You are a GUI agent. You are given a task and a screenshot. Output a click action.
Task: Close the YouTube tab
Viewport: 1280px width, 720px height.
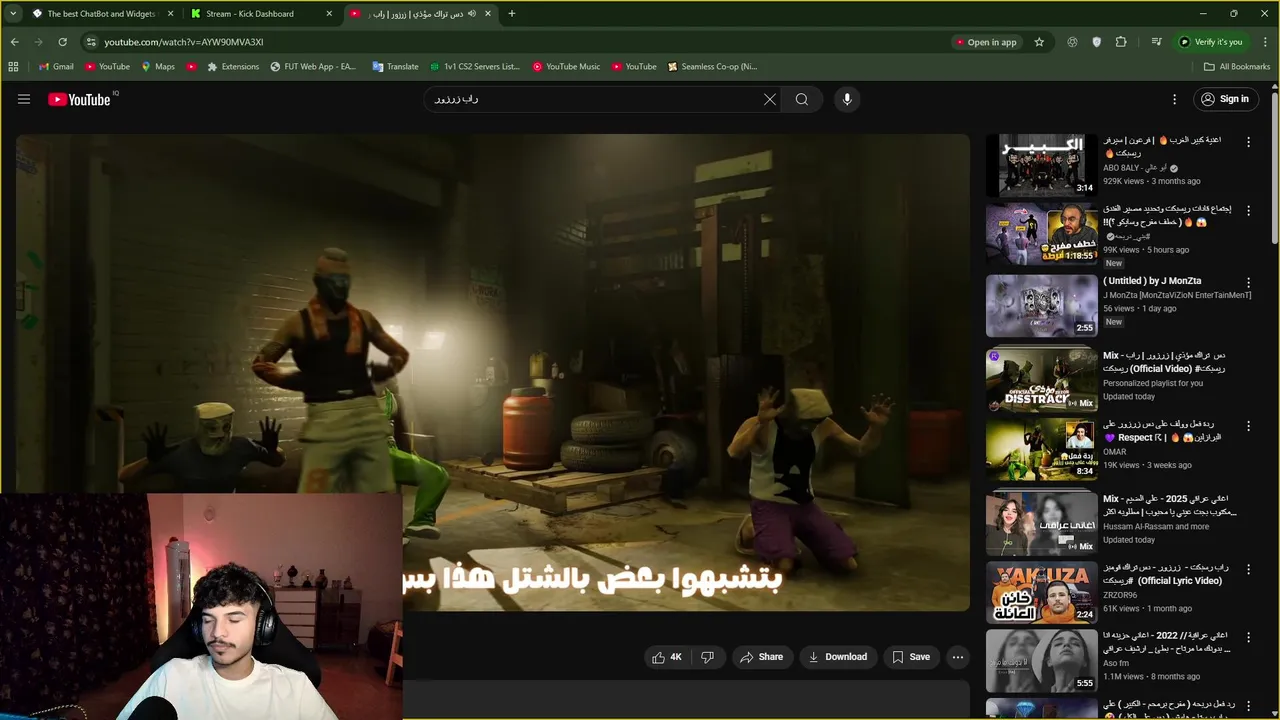pos(488,14)
